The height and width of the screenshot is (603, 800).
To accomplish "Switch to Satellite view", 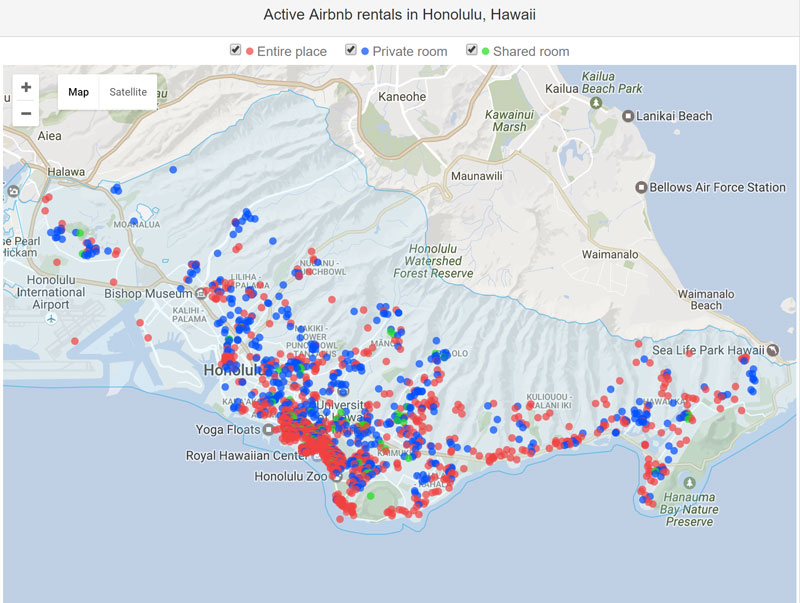I will (x=128, y=92).
